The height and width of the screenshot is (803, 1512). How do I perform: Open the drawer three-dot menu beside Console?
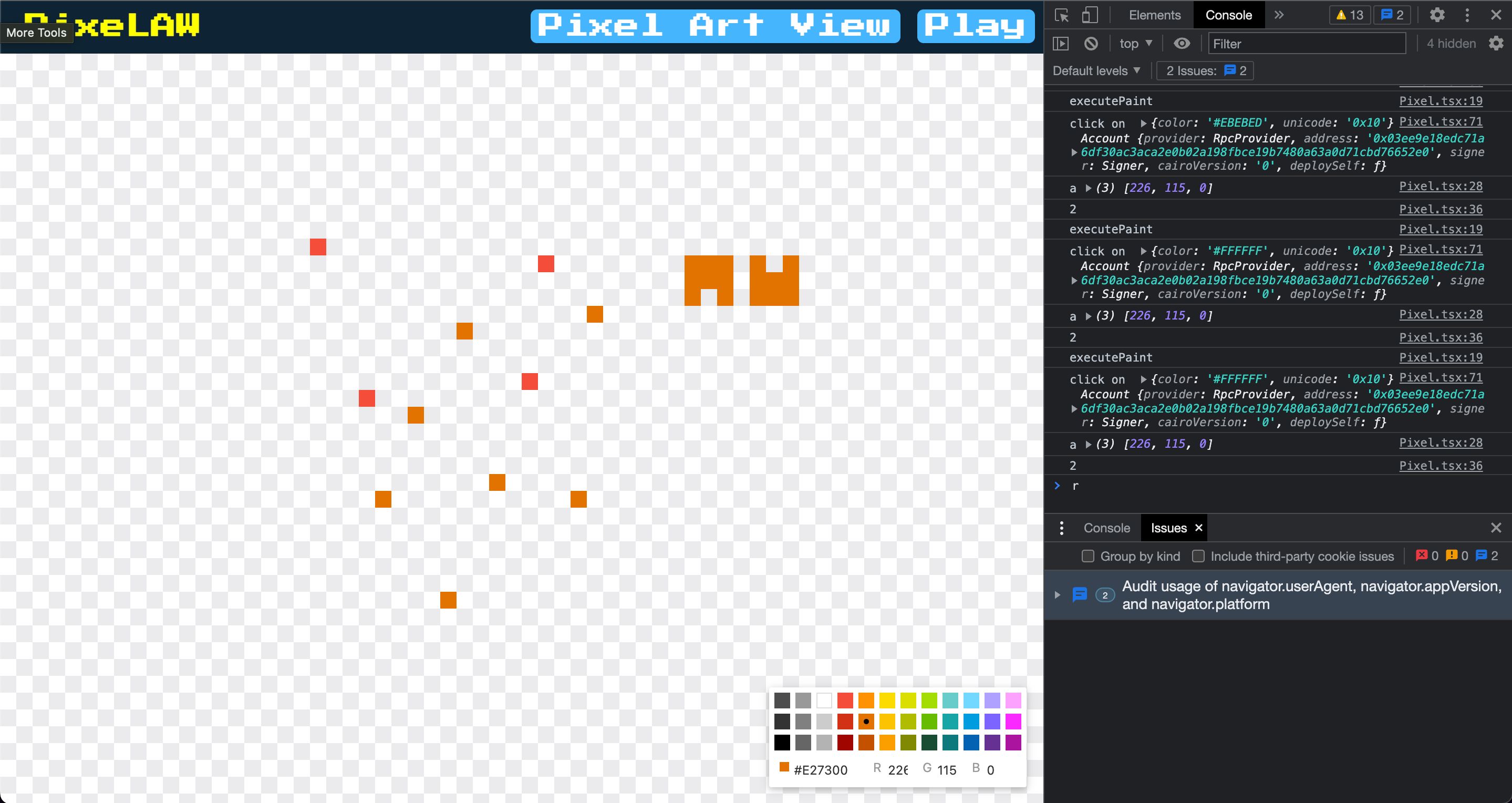pos(1061,528)
